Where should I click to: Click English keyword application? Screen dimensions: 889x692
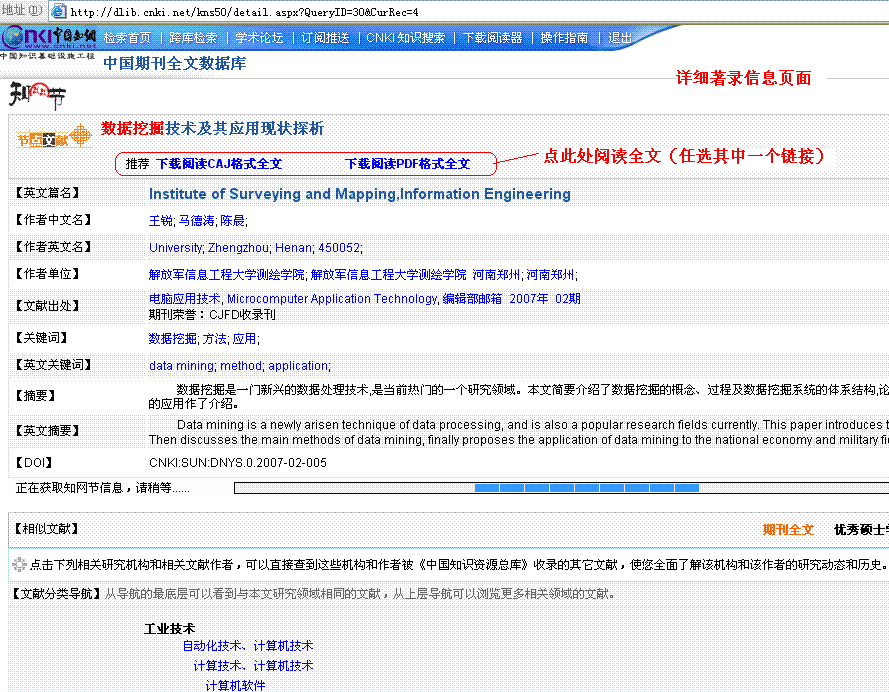298,366
